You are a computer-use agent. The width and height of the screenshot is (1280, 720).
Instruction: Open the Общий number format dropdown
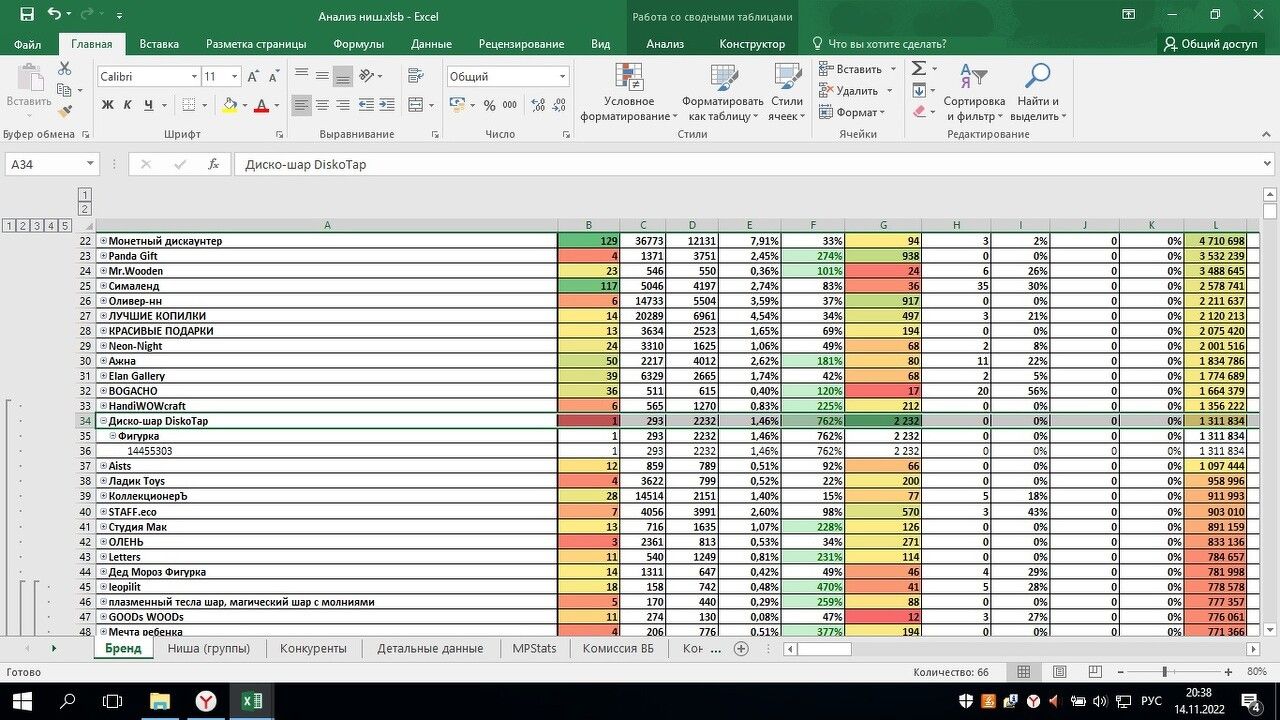[x=562, y=77]
